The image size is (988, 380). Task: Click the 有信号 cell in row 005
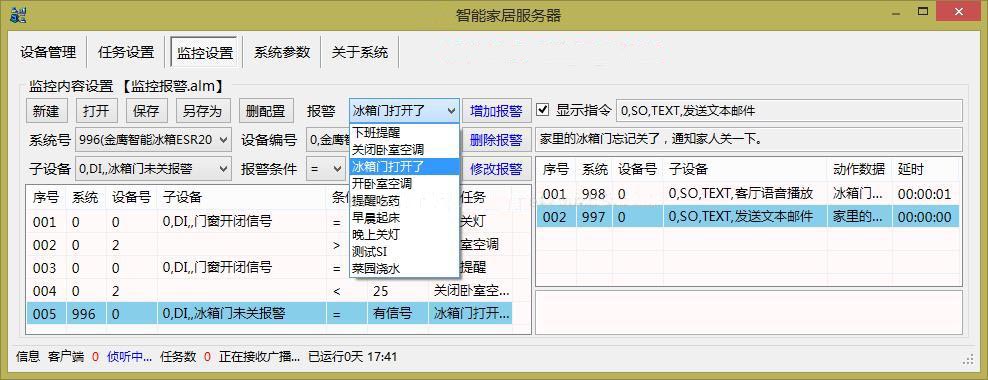click(399, 314)
